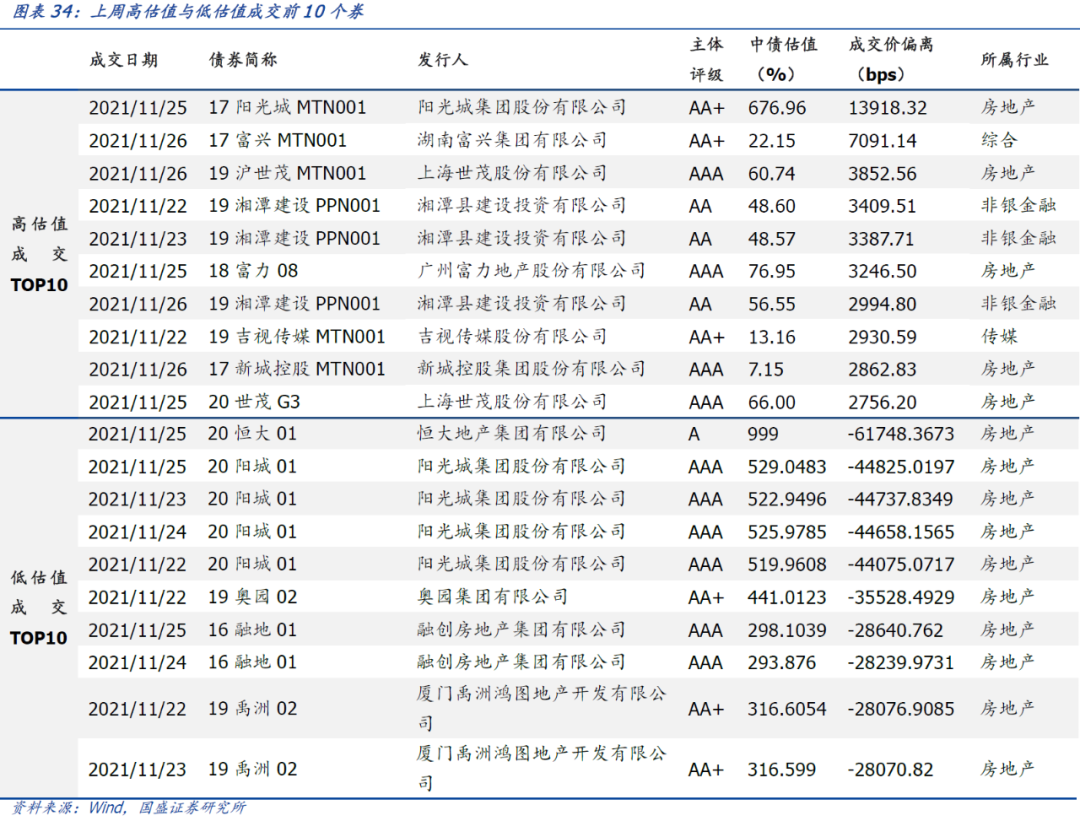Click the 主体评级 column header
This screenshot has width=1080, height=821.
click(707, 59)
